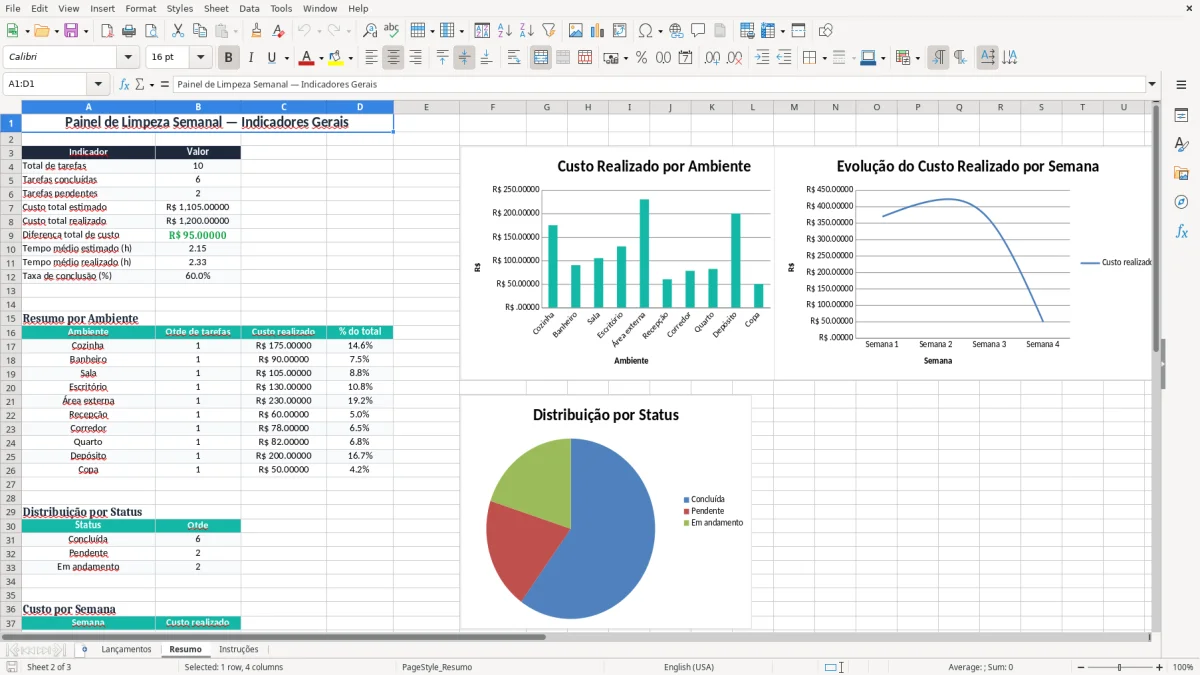
Task: Toggle Underline formatting
Action: [x=271, y=58]
